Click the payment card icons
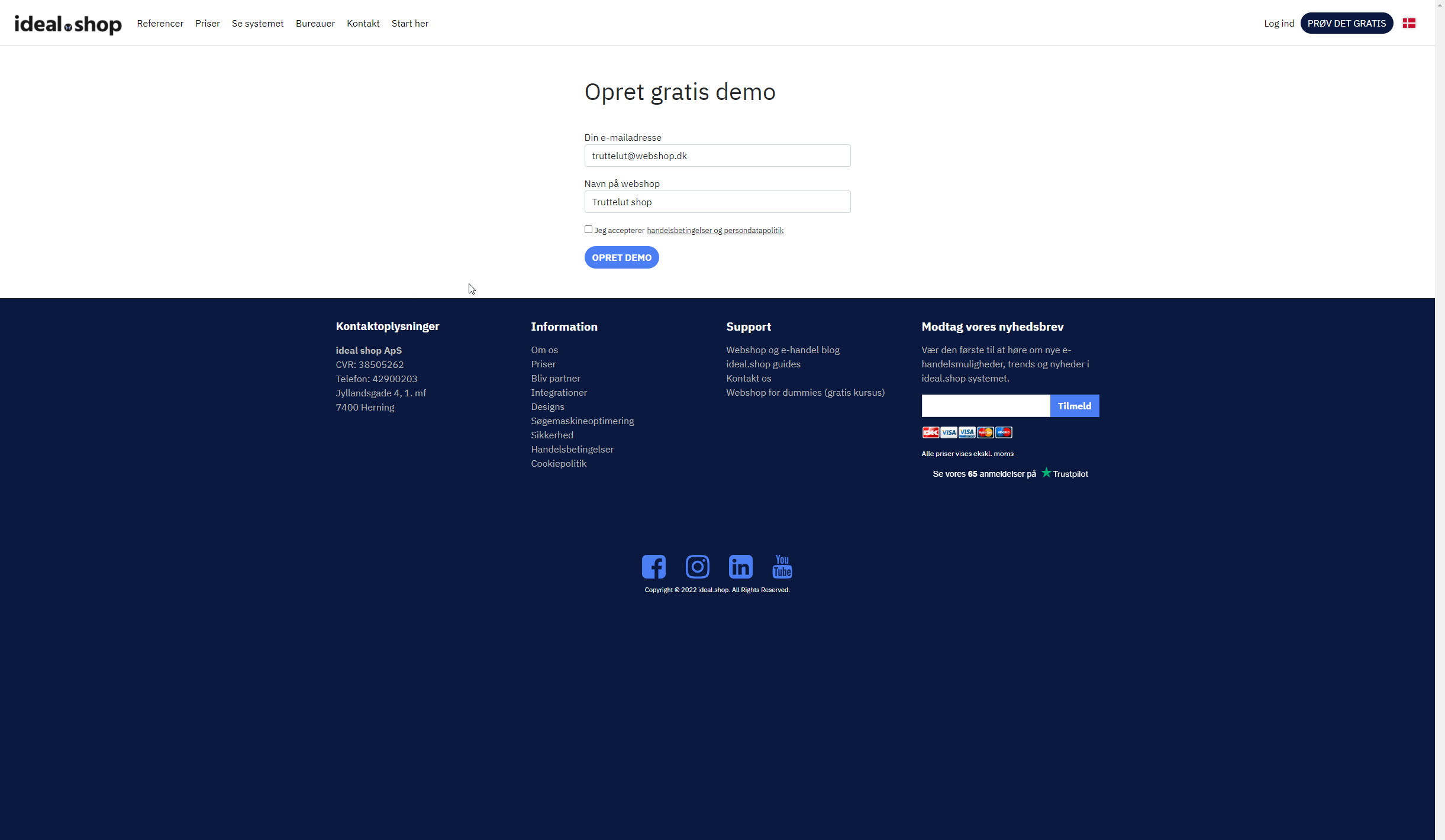This screenshot has height=840, width=1445. (x=967, y=432)
